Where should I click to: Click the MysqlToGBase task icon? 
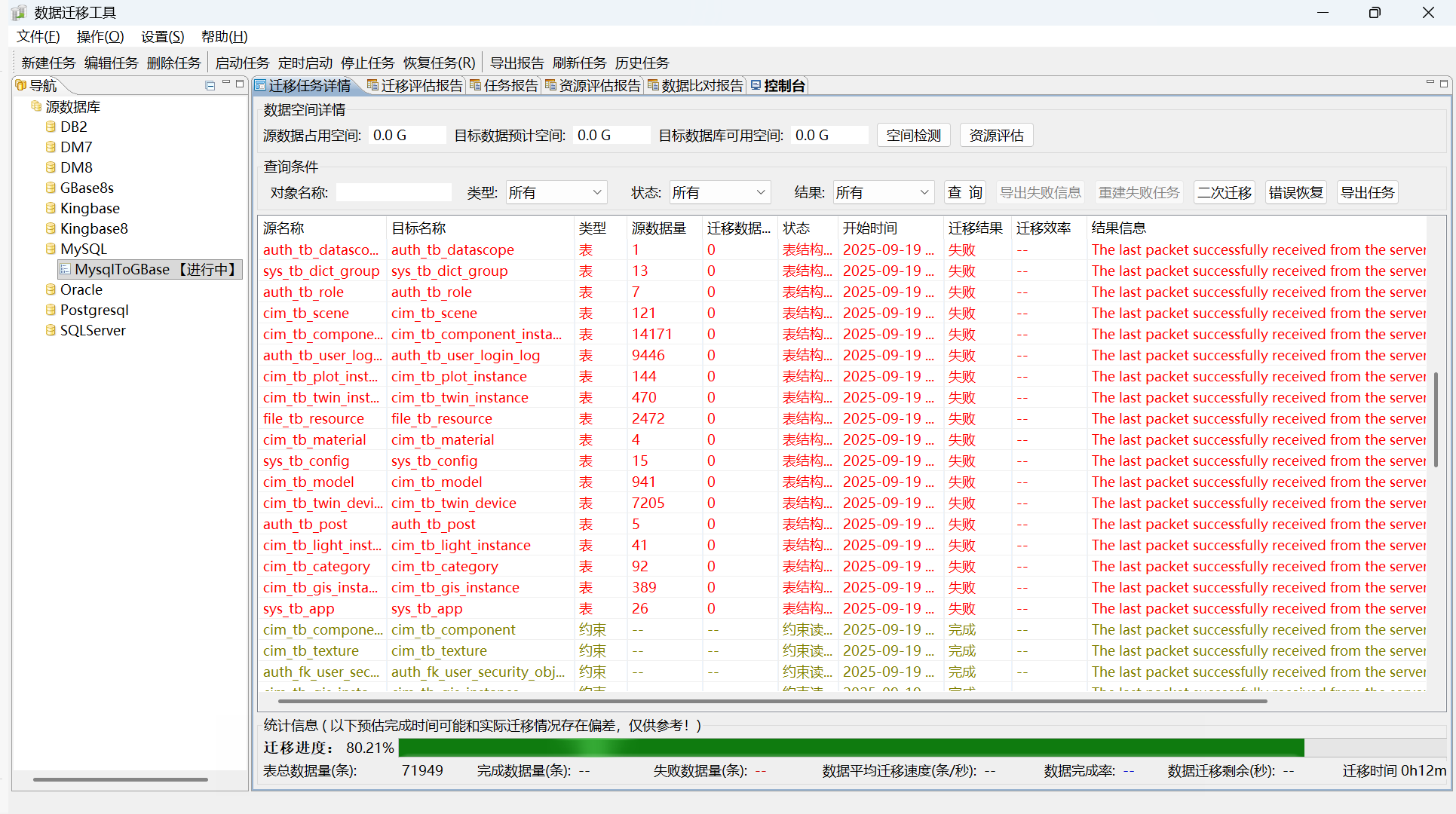(66, 269)
